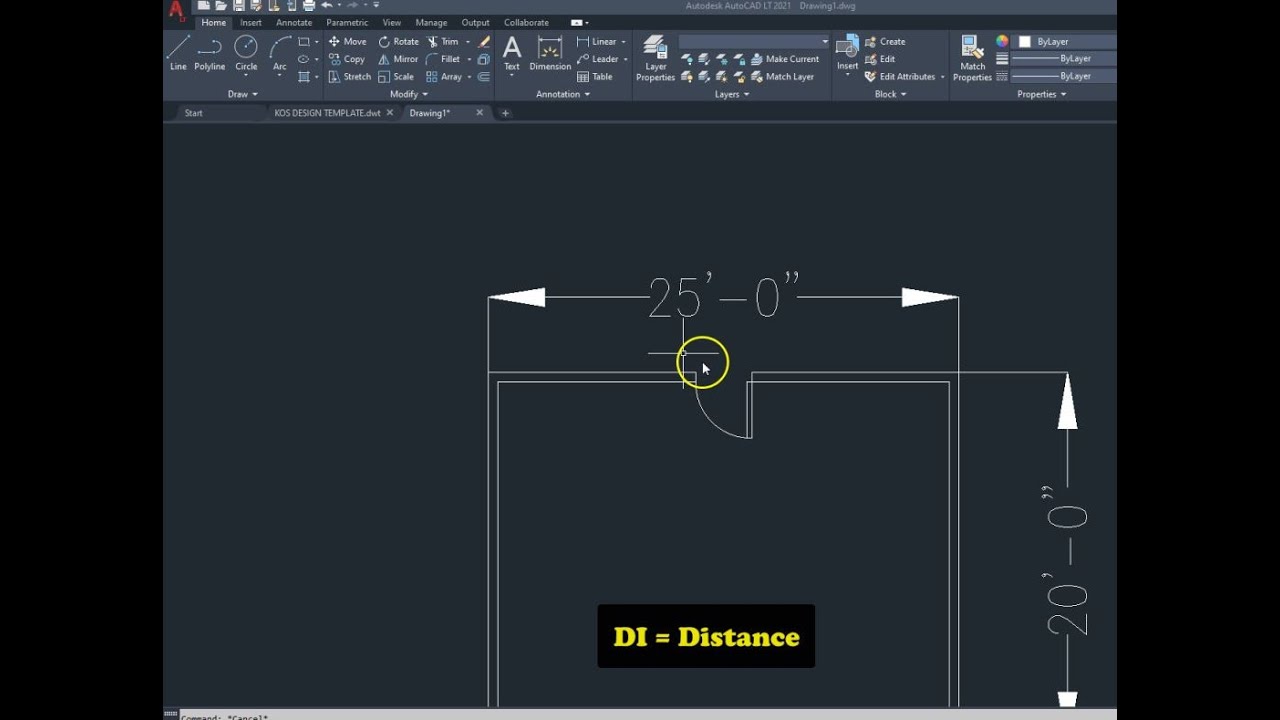Click Create block button
This screenshot has width=1280, height=720.
pos(885,42)
